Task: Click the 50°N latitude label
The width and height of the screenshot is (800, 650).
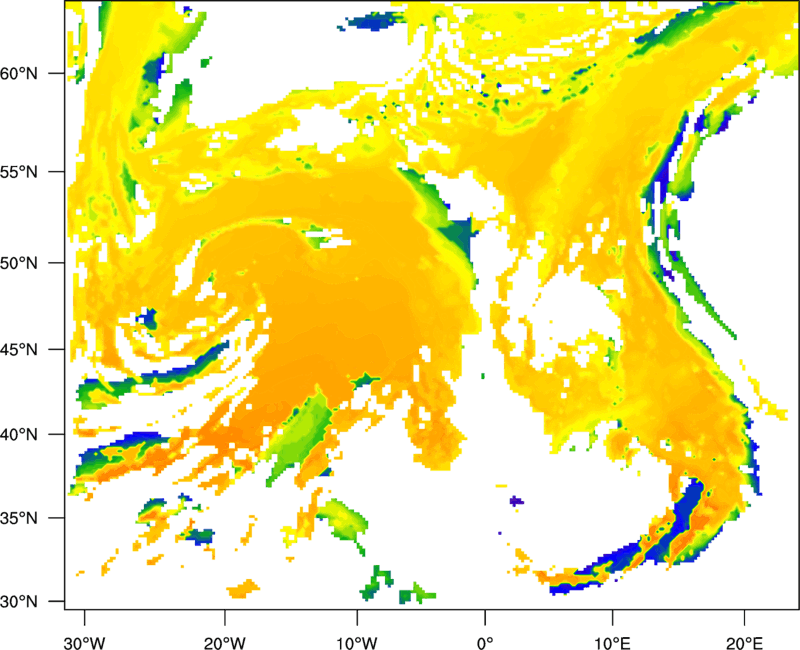Action: tap(19, 263)
